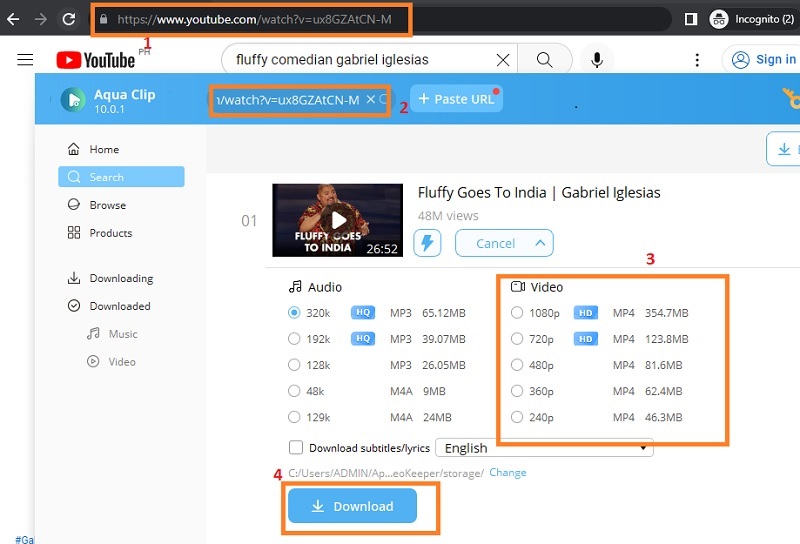Start voice search with microphone icon
The height and width of the screenshot is (544, 800).
[597, 60]
